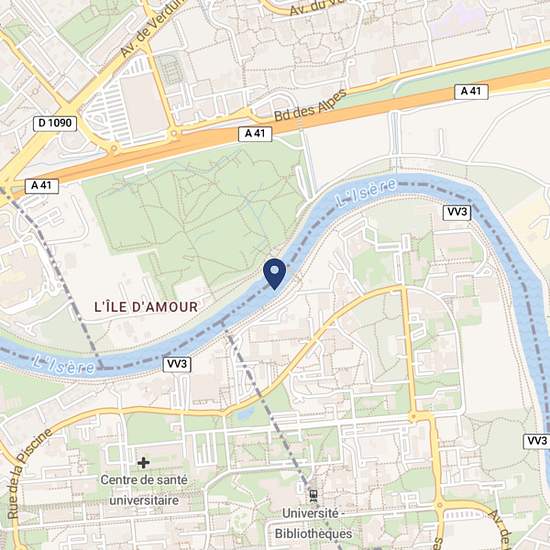Click the small blue pond near the yellow road
This screenshot has width=550, height=550.
pyautogui.click(x=246, y=414)
